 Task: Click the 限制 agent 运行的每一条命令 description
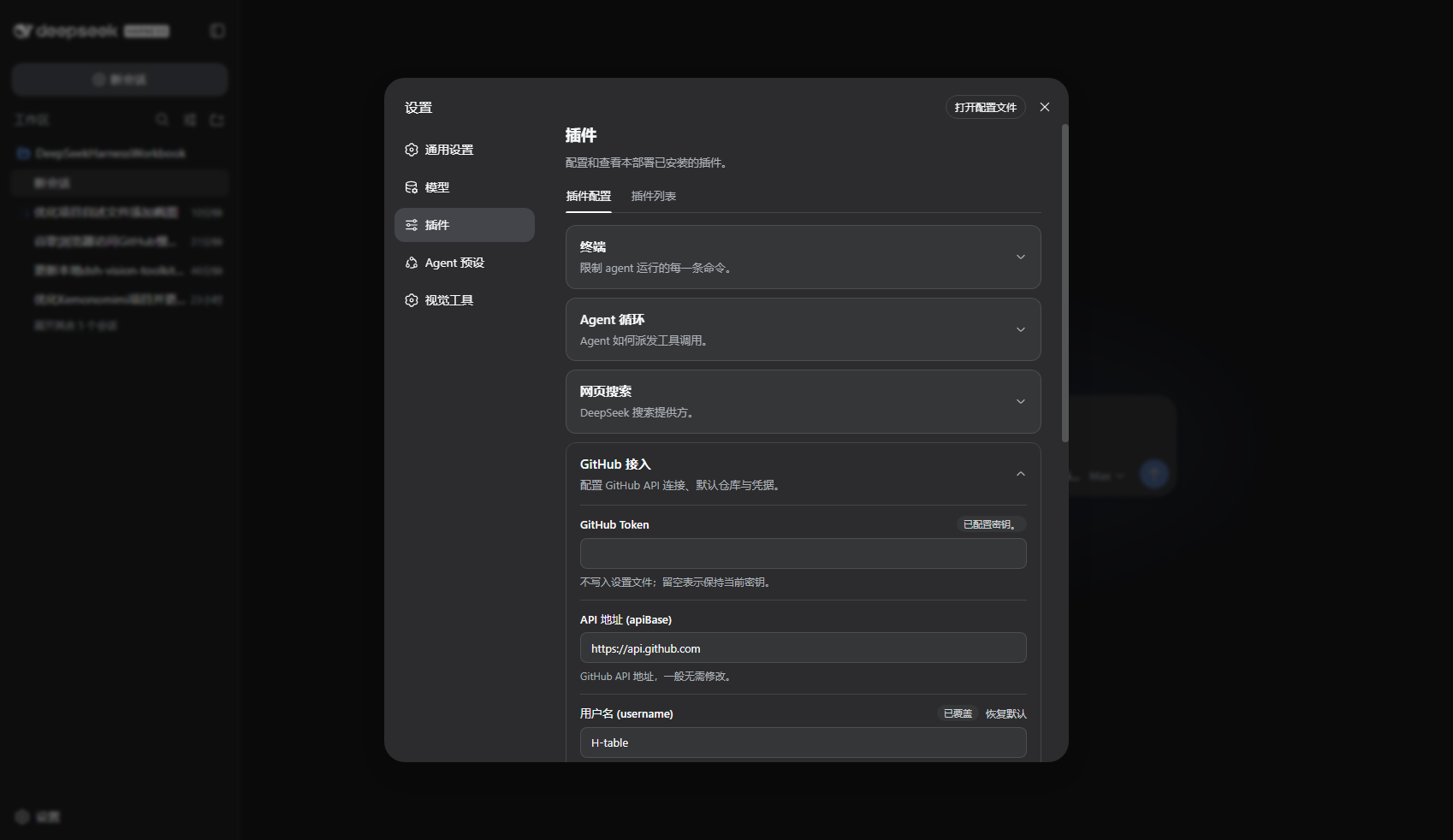click(658, 268)
